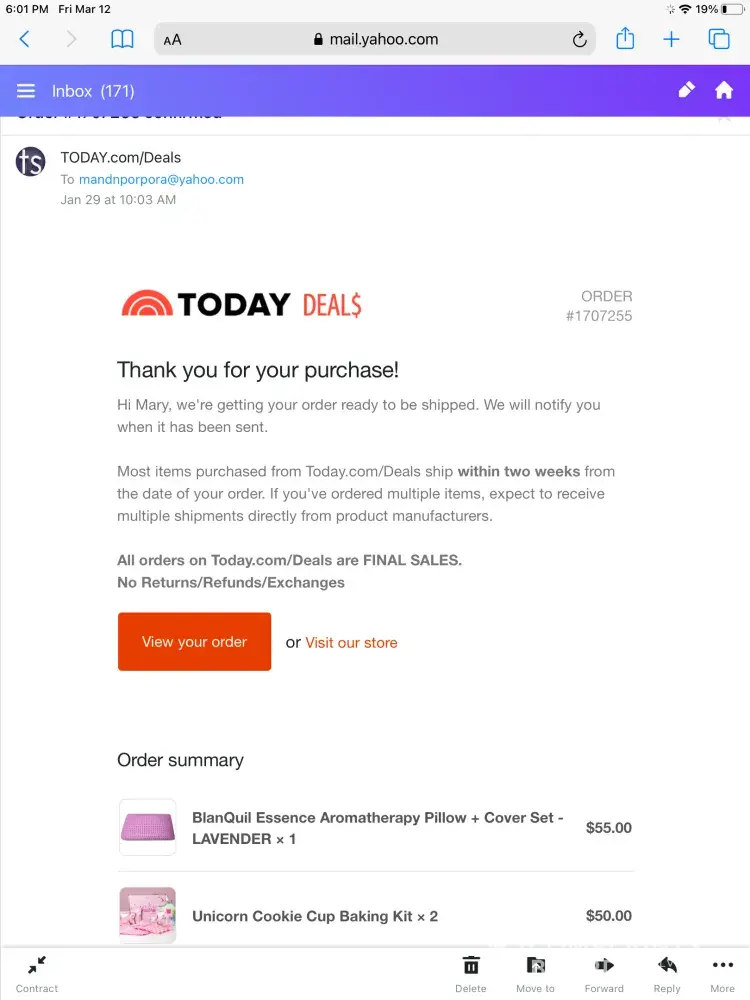Click the View your order button
Screen dimensions: 750x1000
pyautogui.click(x=194, y=642)
